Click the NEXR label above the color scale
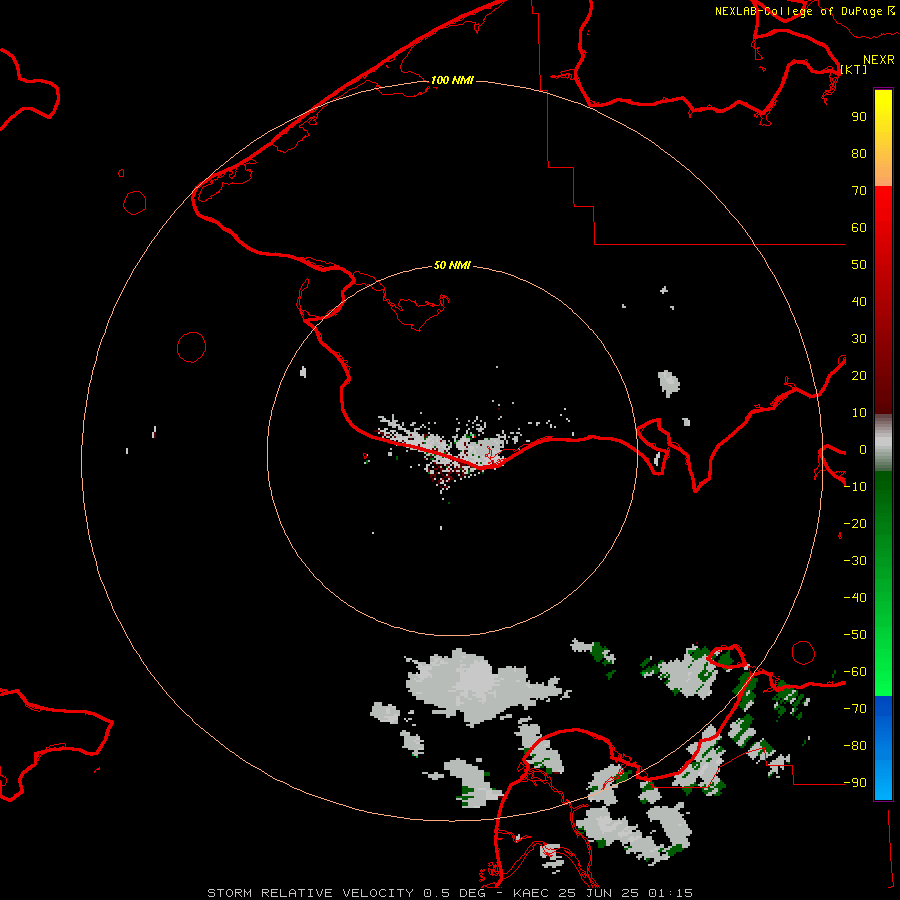Viewport: 900px width, 900px height. 879,60
